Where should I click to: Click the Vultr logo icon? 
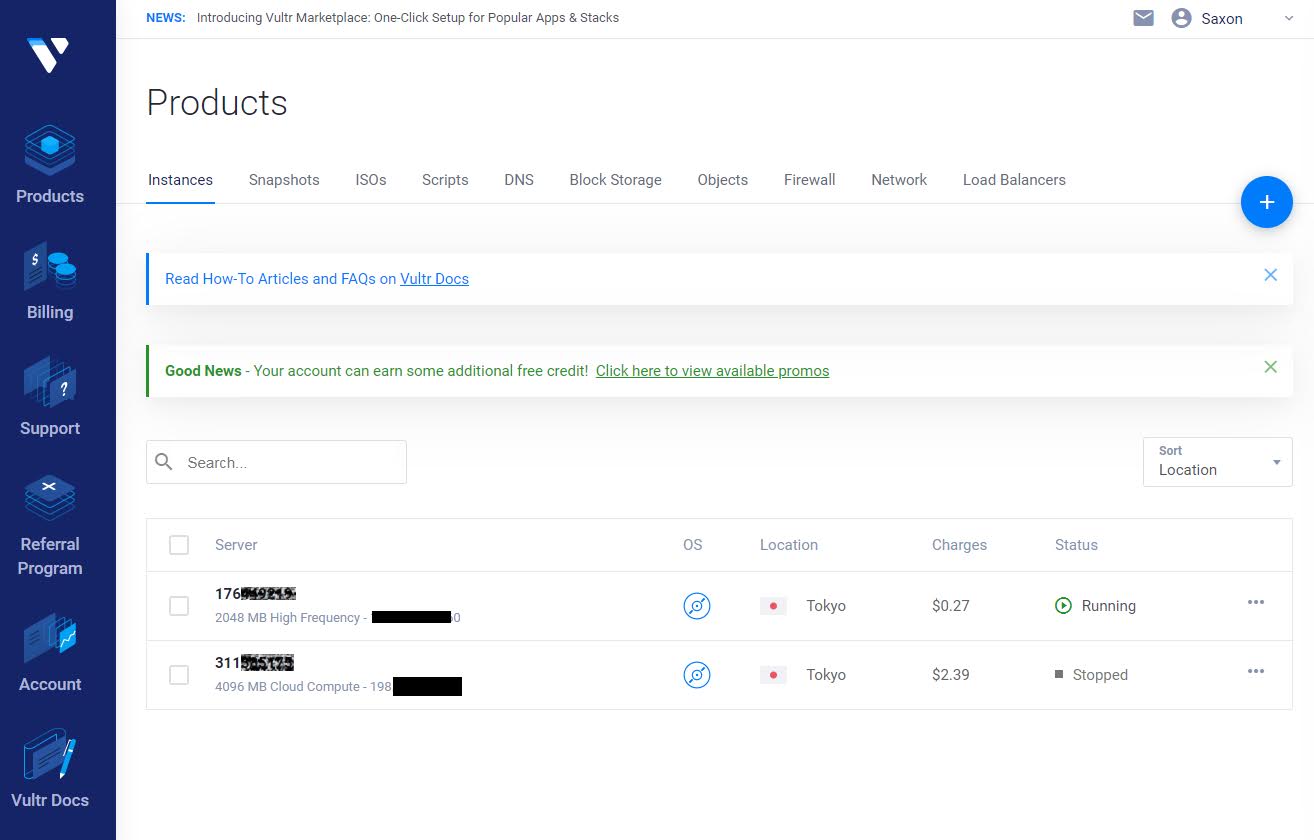pos(48,55)
